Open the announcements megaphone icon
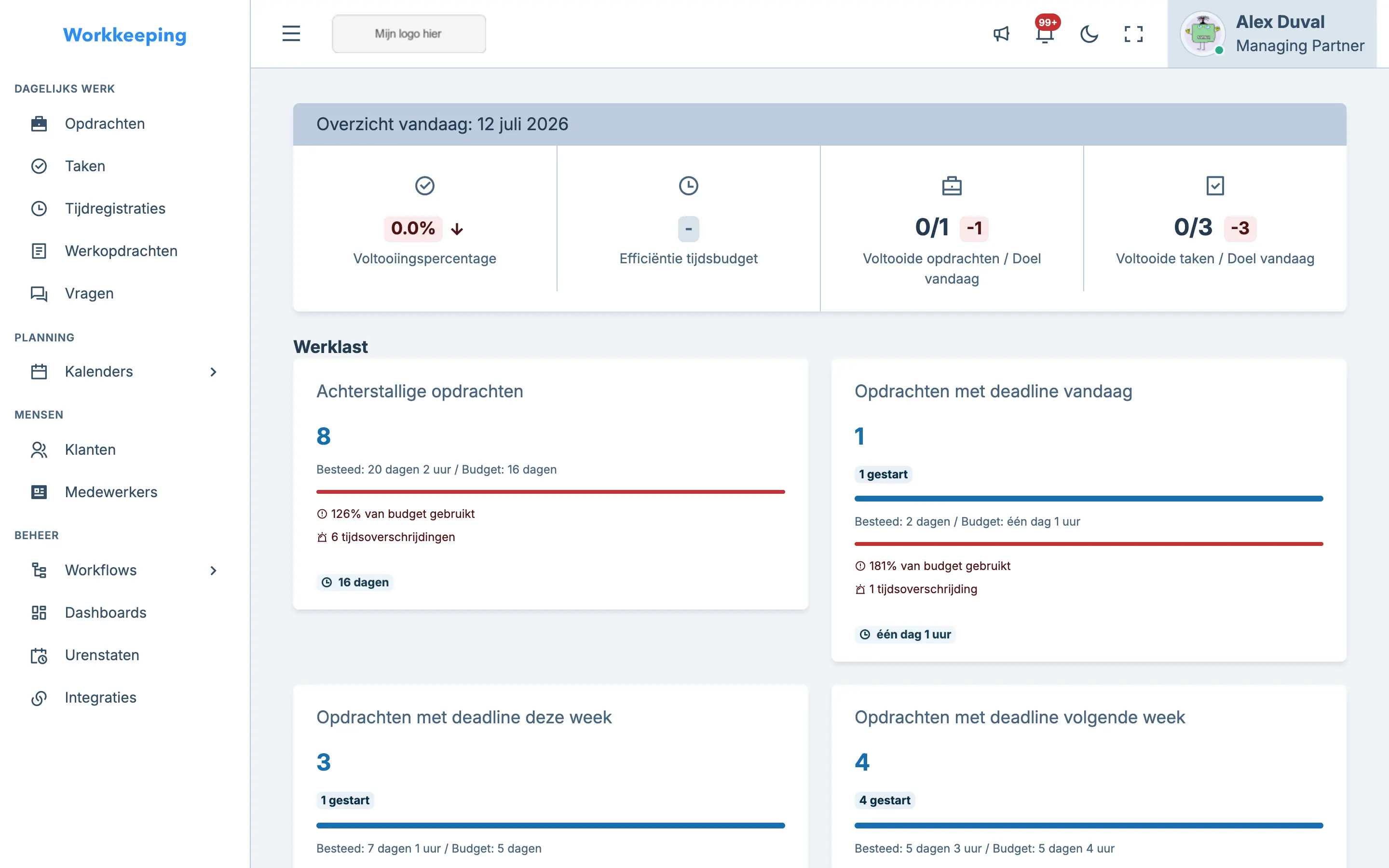Image resolution: width=1389 pixels, height=868 pixels. [1001, 34]
